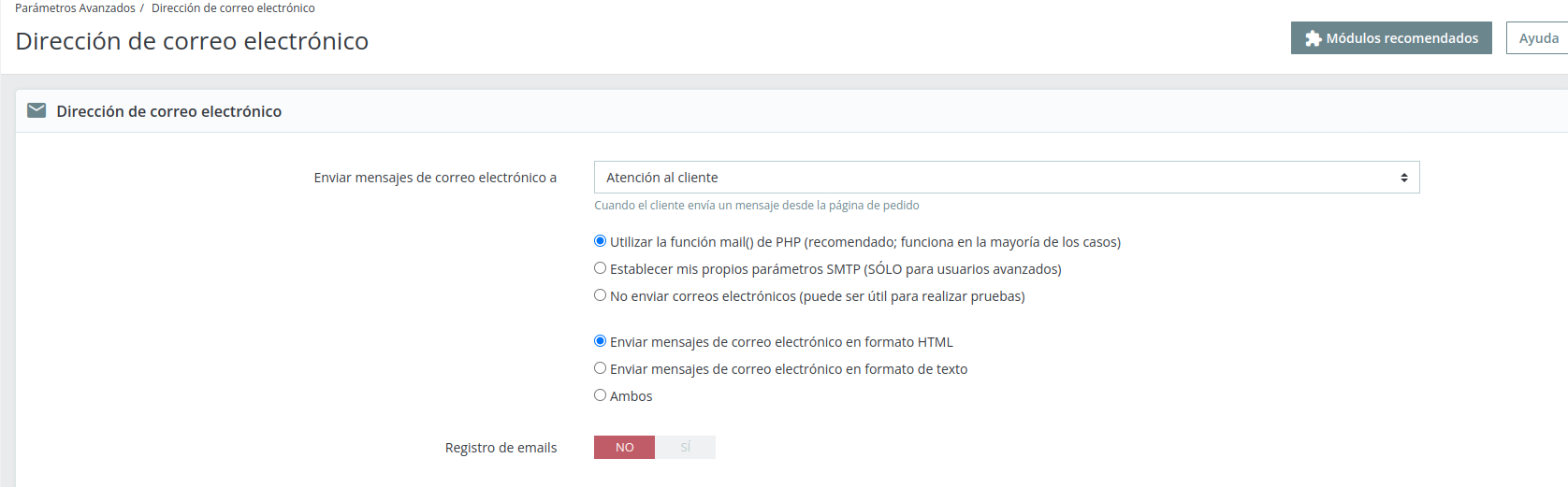Click the large page title text
1568x487 pixels.
[x=192, y=41]
